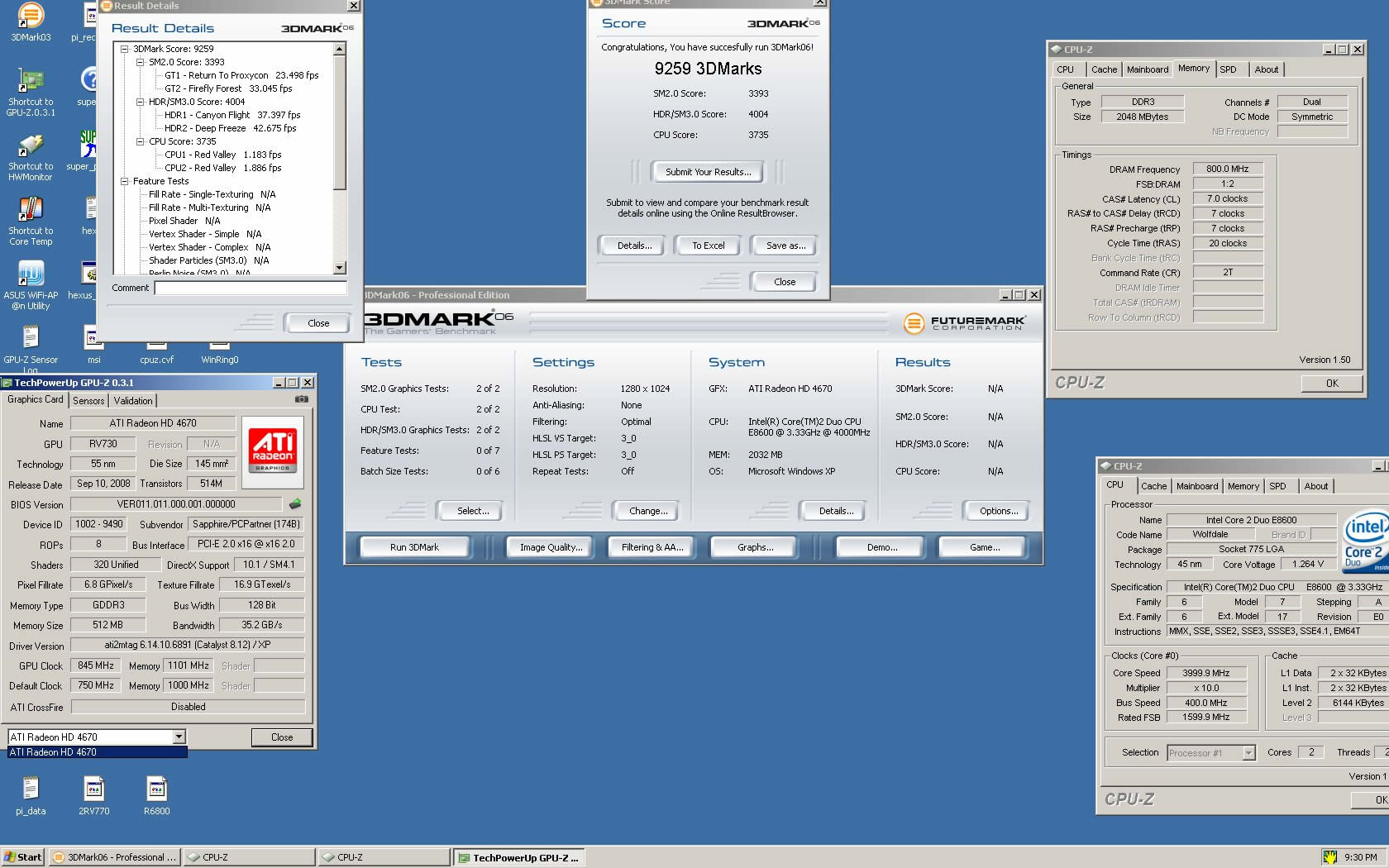Switch to the Sensors tab in GPU-Z

(88, 400)
